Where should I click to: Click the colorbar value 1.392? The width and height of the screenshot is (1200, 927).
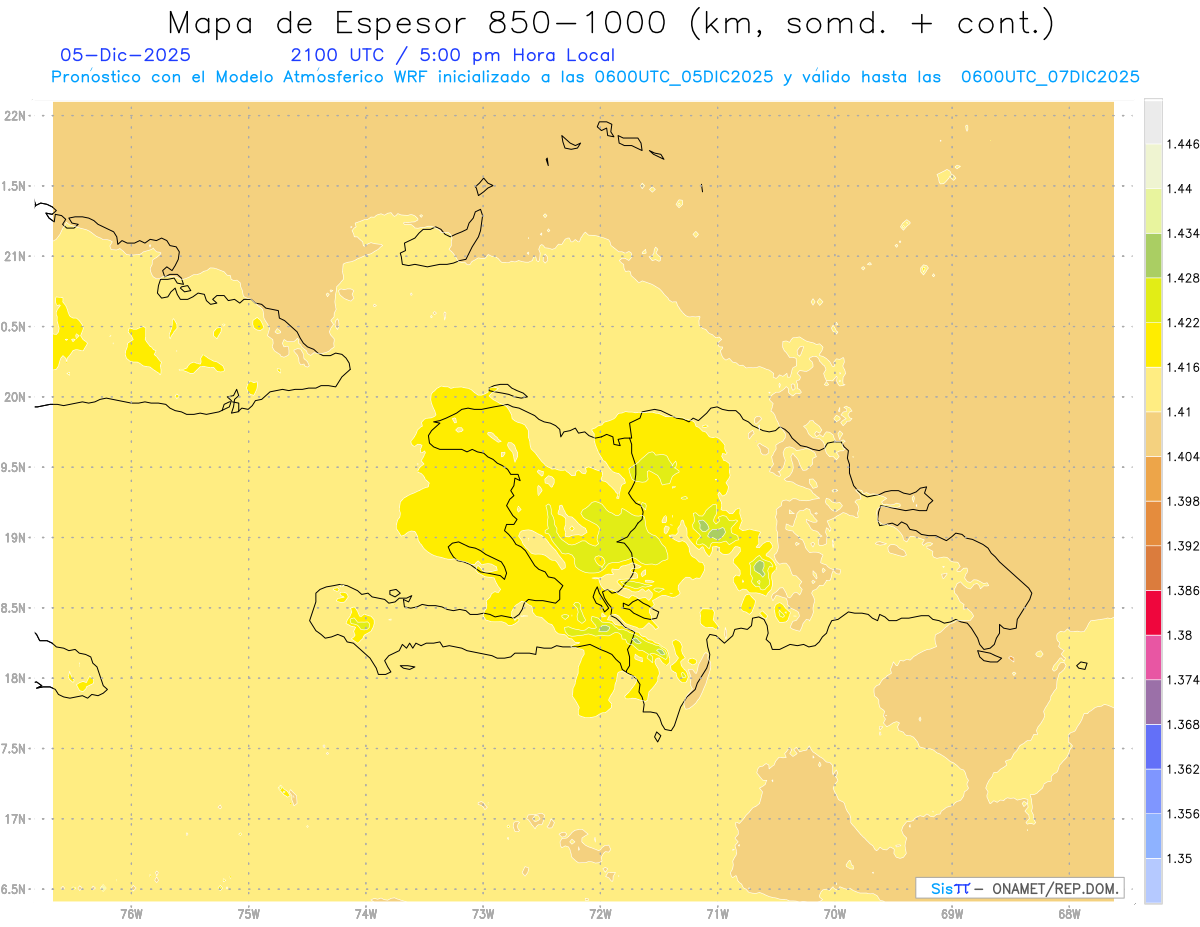pos(1184,546)
